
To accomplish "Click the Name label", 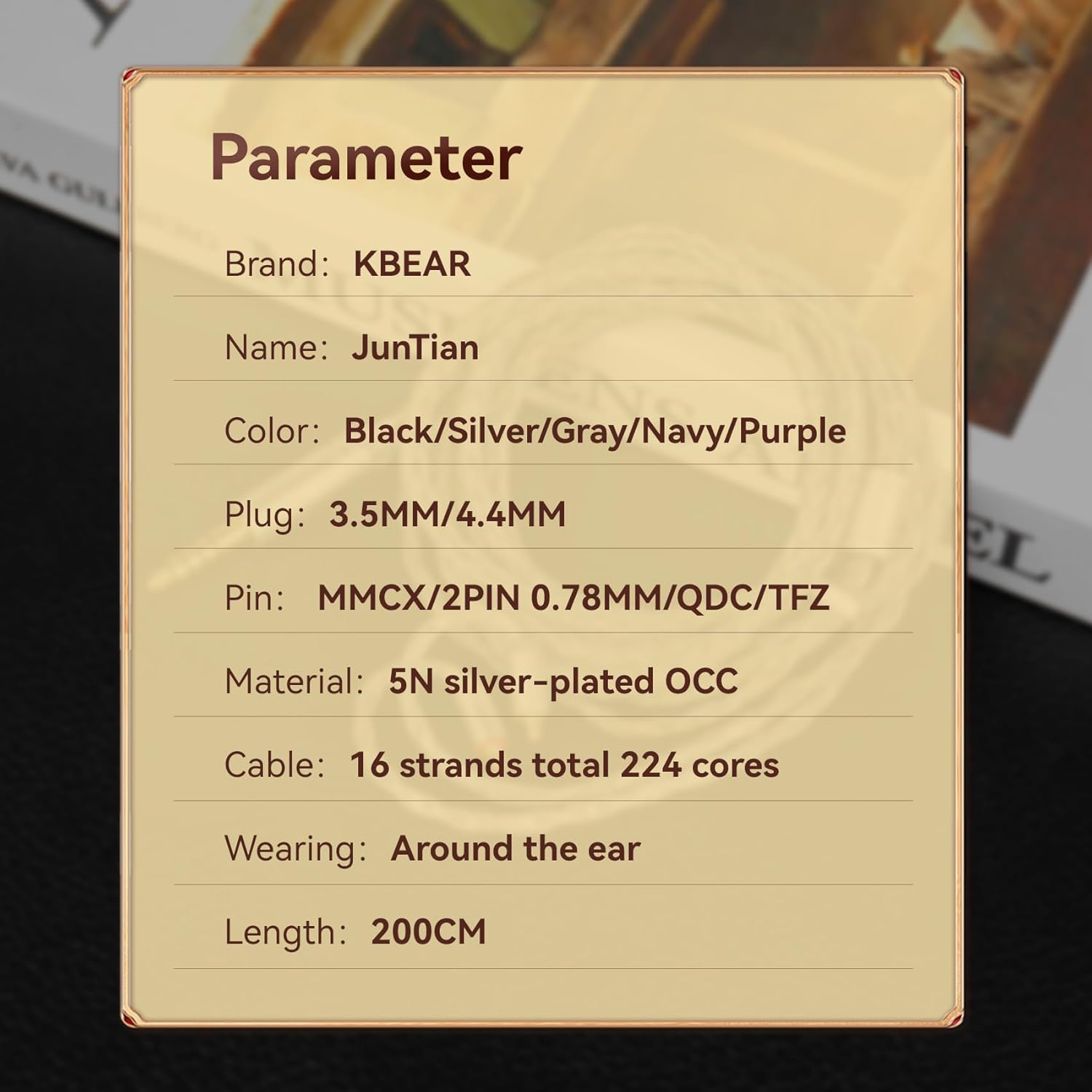I will (x=277, y=347).
